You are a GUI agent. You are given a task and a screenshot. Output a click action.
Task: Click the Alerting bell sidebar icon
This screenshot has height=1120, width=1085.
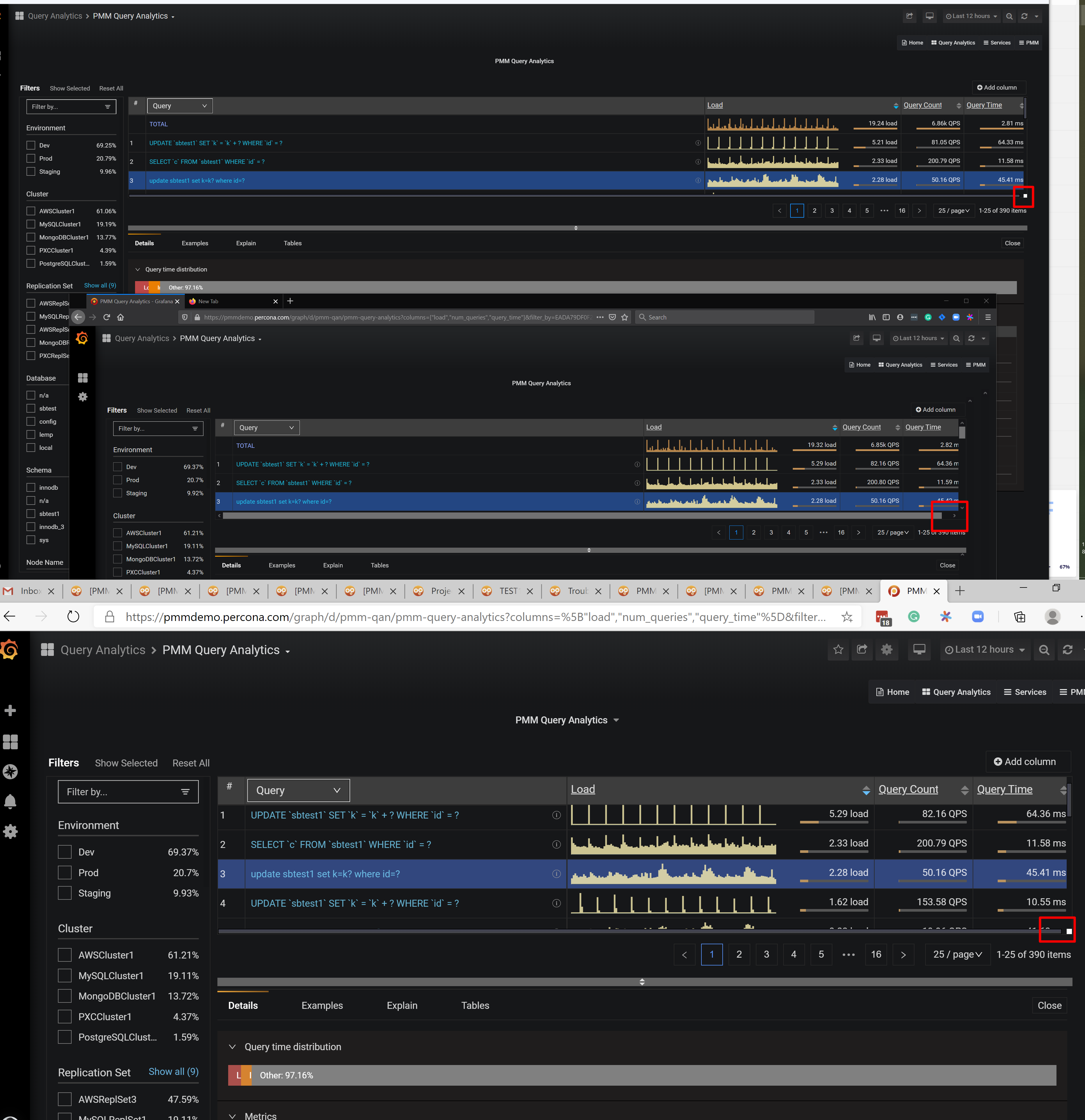click(10, 802)
